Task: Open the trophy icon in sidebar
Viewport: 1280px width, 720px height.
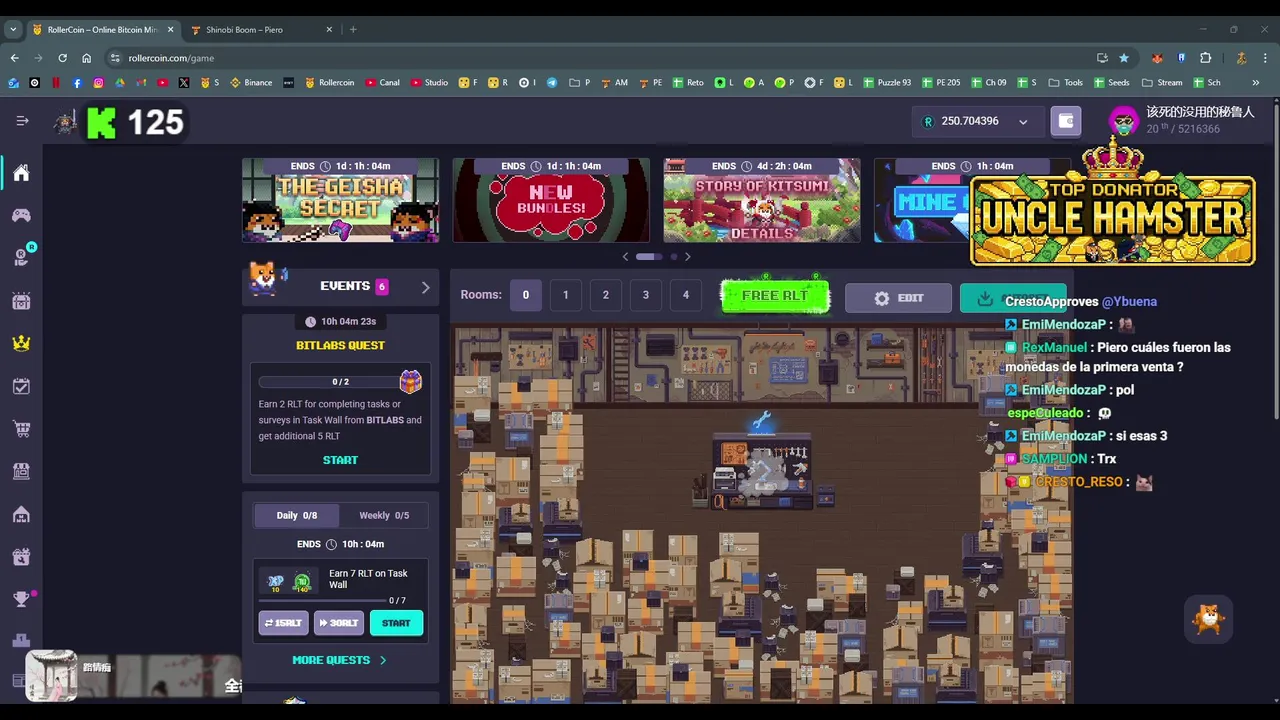Action: [x=21, y=599]
